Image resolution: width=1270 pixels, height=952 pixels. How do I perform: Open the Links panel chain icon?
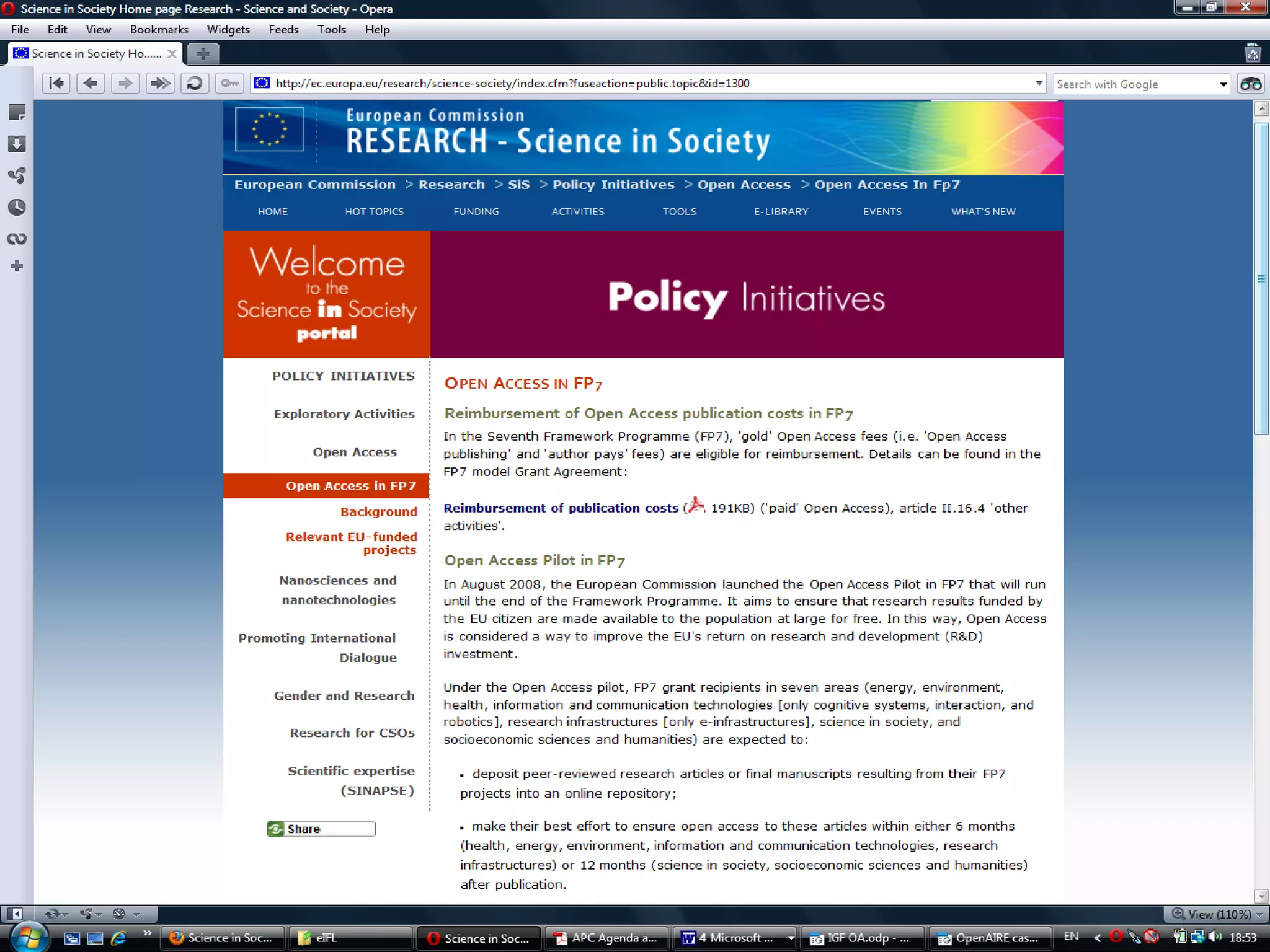click(17, 239)
